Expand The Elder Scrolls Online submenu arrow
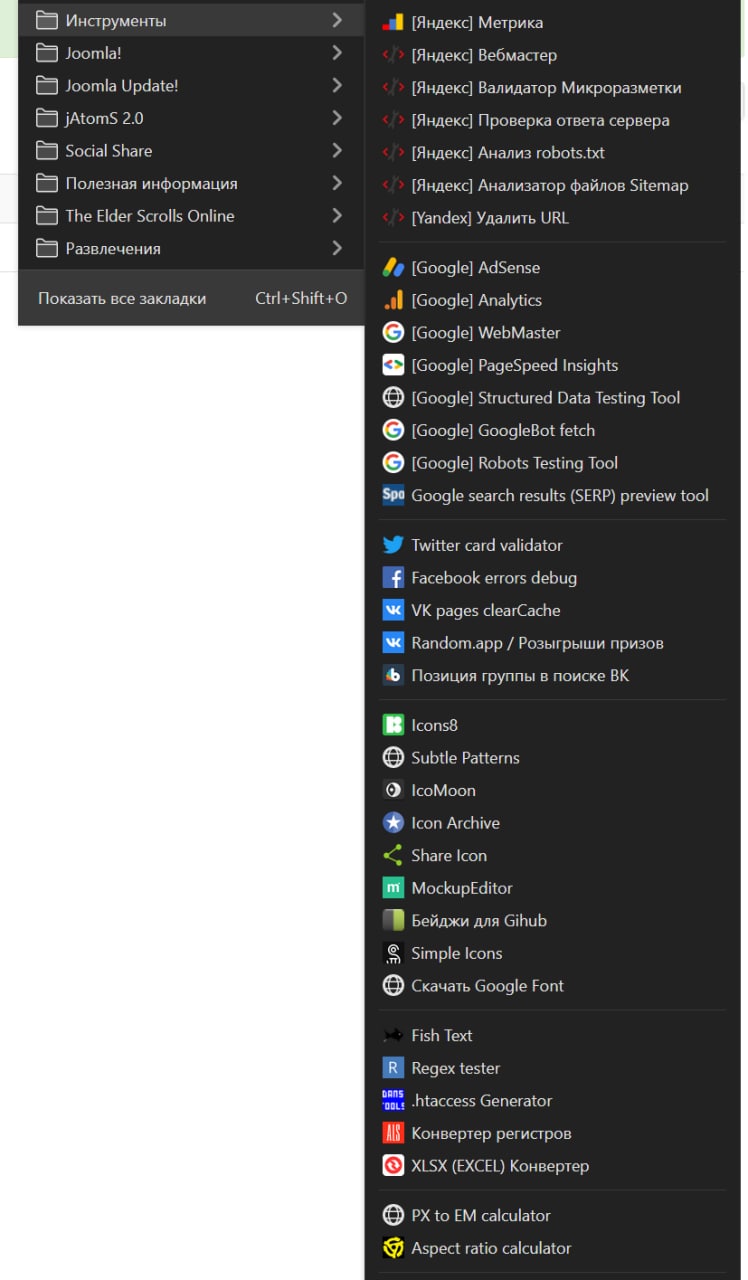The width and height of the screenshot is (748, 1280). coord(337,216)
